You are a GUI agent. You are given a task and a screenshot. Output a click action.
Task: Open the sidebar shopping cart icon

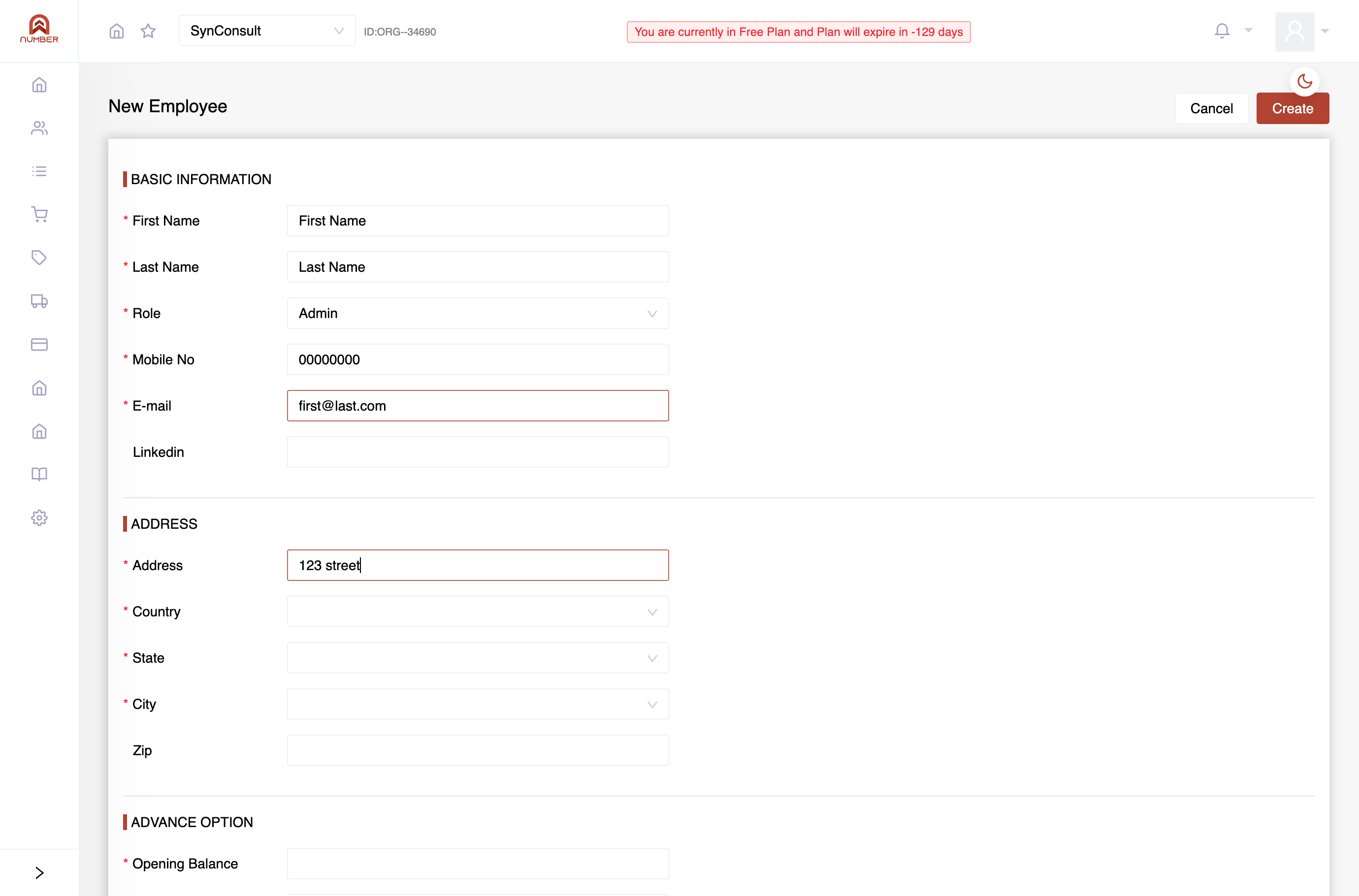point(39,214)
